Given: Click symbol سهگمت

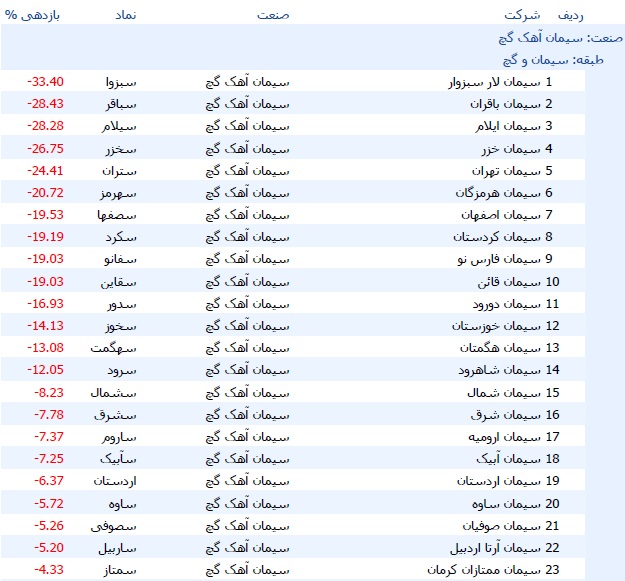Looking at the screenshot, I should 114,348.
